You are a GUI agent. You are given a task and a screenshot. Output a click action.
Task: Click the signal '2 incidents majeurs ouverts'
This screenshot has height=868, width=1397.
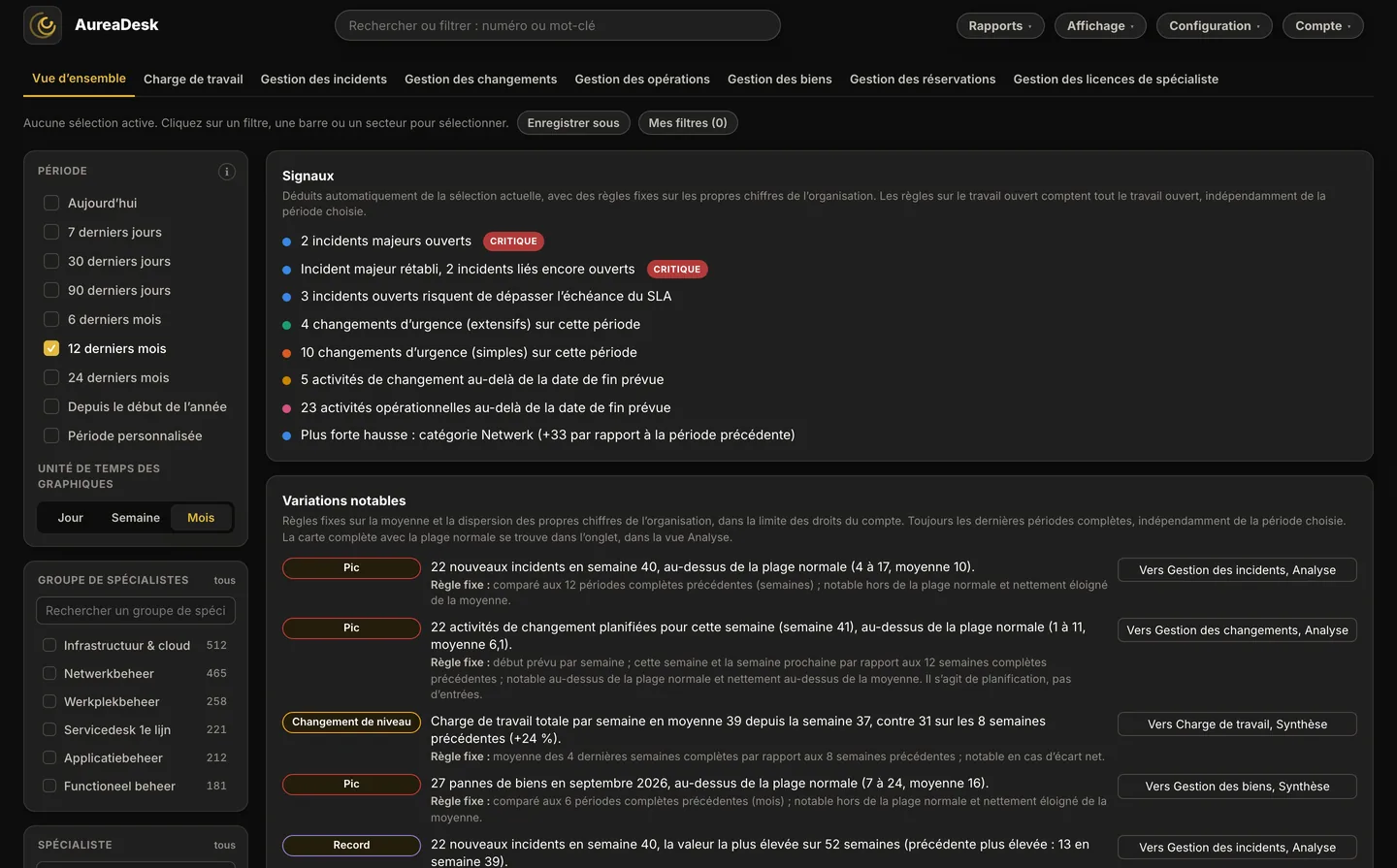tap(386, 241)
